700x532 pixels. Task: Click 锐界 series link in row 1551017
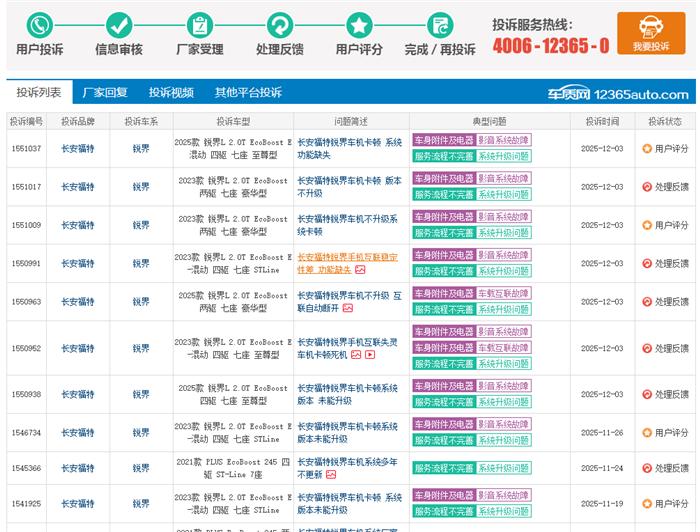pos(141,187)
